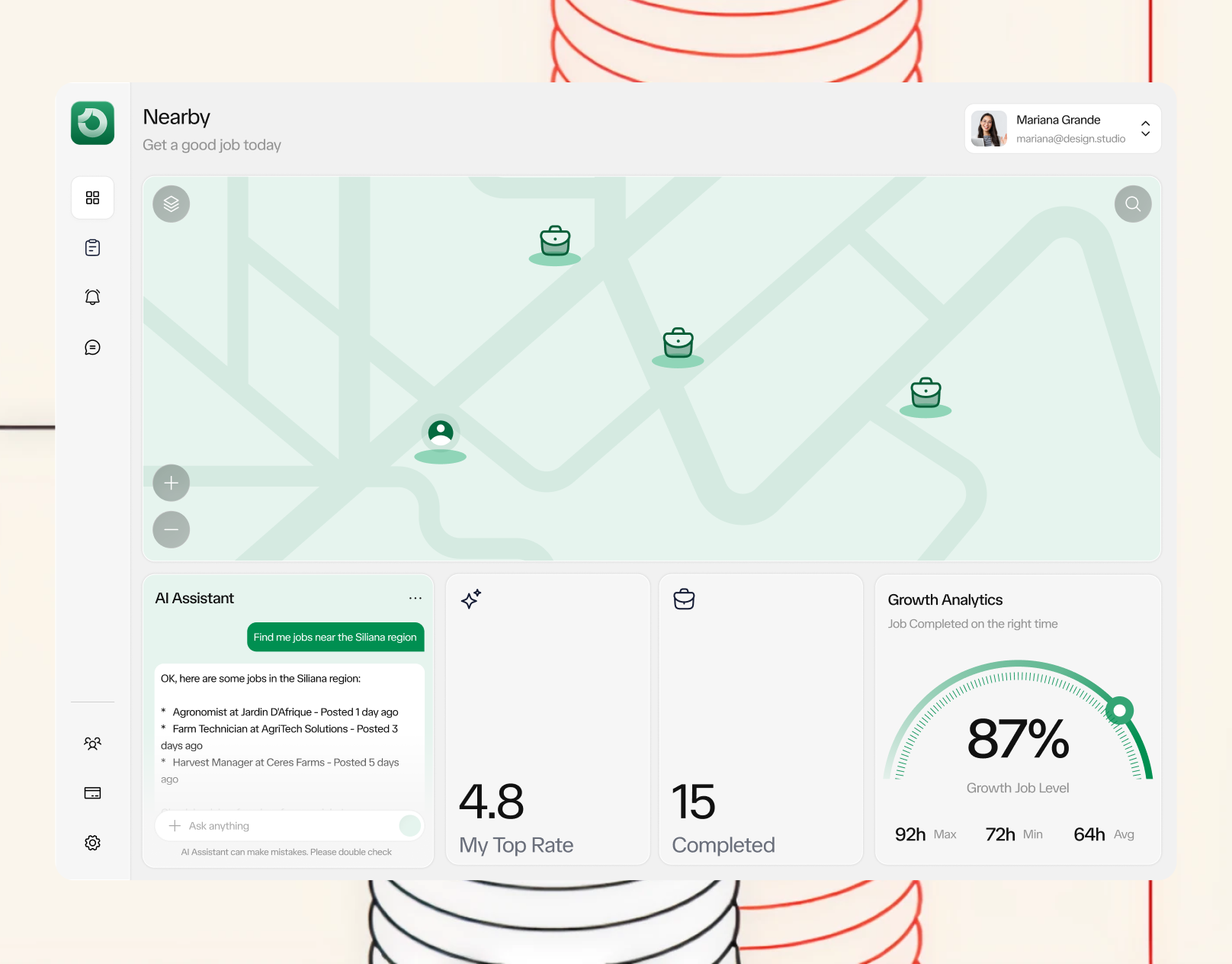Click the plus icon in Ask anything field
The height and width of the screenshot is (964, 1232).
coord(174,825)
